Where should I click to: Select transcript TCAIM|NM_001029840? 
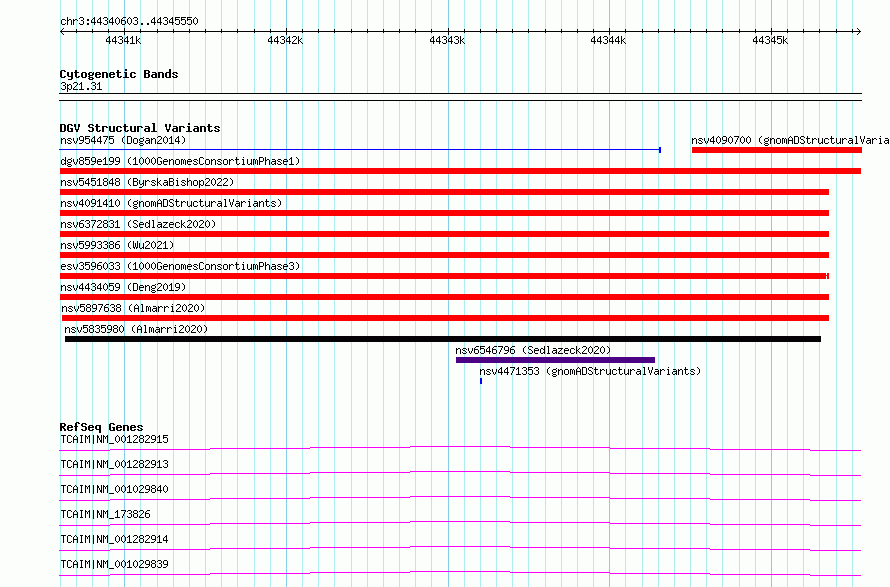[114, 489]
